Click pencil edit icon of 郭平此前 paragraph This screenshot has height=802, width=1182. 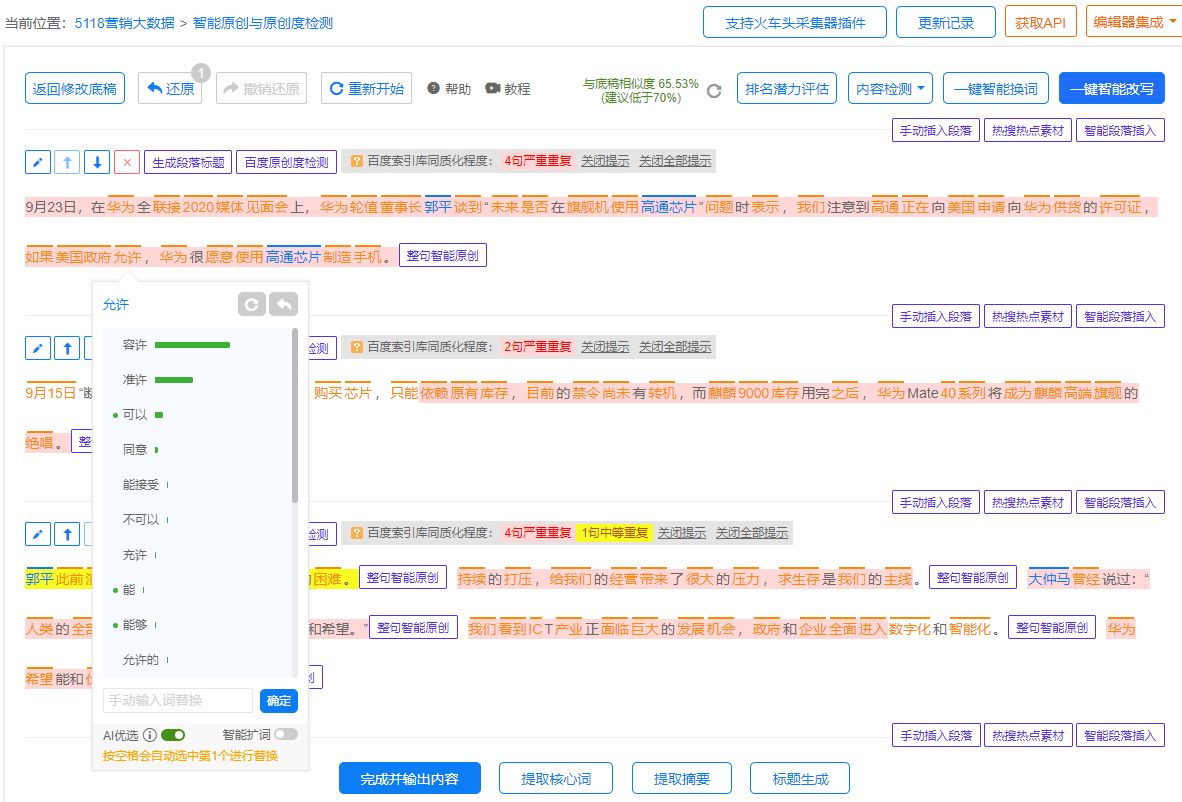coord(38,534)
